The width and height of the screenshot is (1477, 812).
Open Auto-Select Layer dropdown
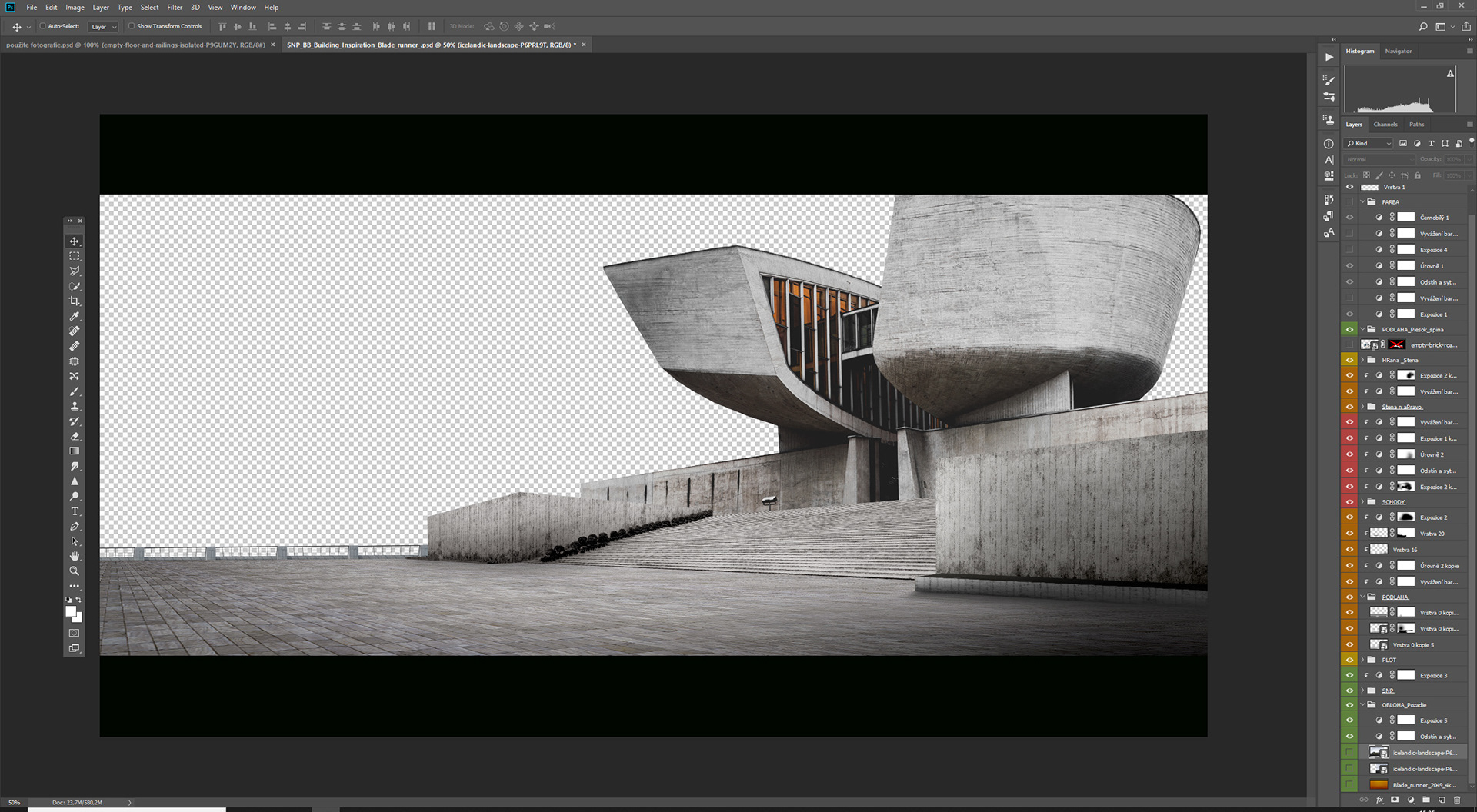[x=103, y=27]
